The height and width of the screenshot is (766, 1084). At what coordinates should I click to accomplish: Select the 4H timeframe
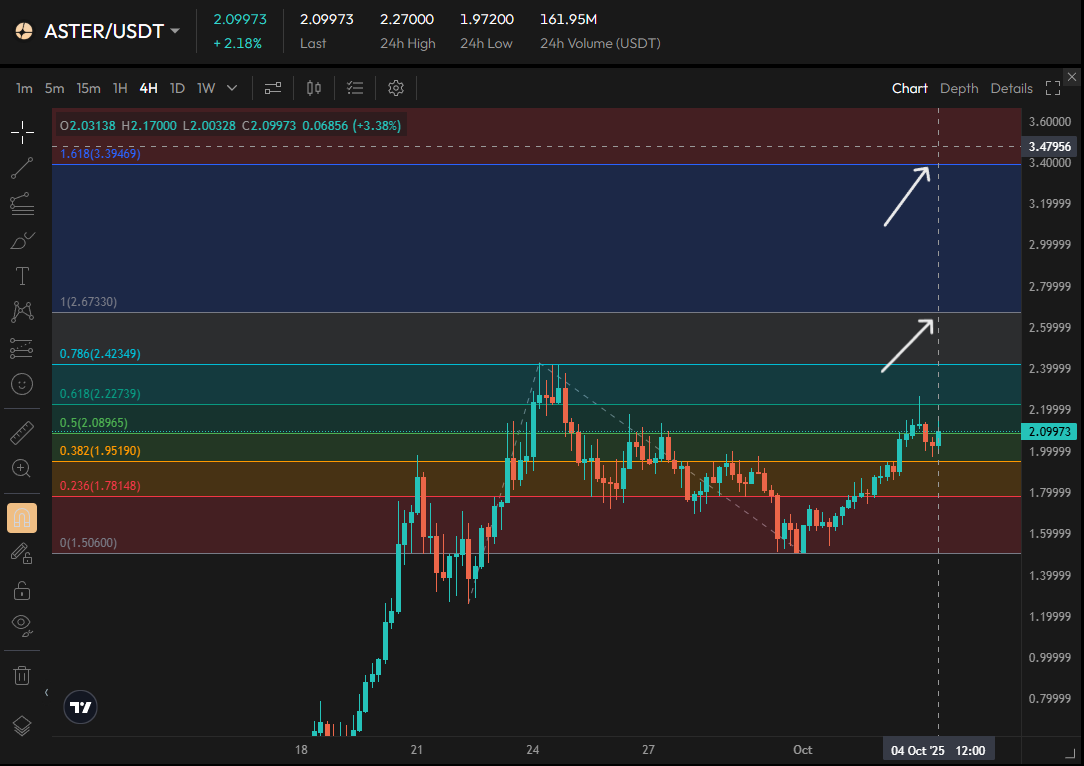pos(149,88)
